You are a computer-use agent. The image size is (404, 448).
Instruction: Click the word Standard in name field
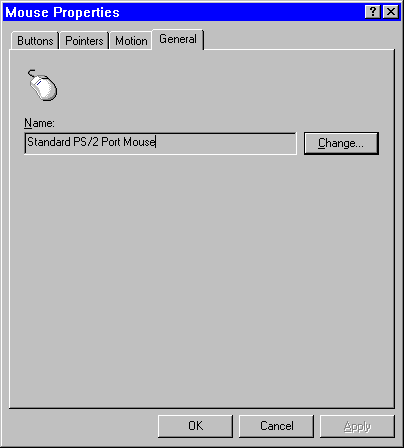point(49,142)
